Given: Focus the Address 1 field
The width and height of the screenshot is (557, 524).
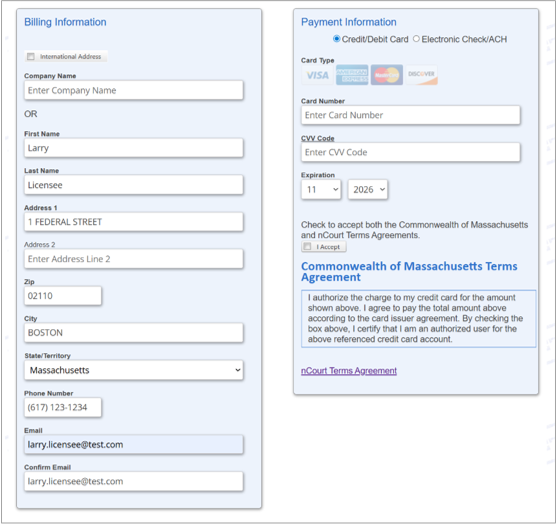Looking at the screenshot, I should click(x=134, y=222).
